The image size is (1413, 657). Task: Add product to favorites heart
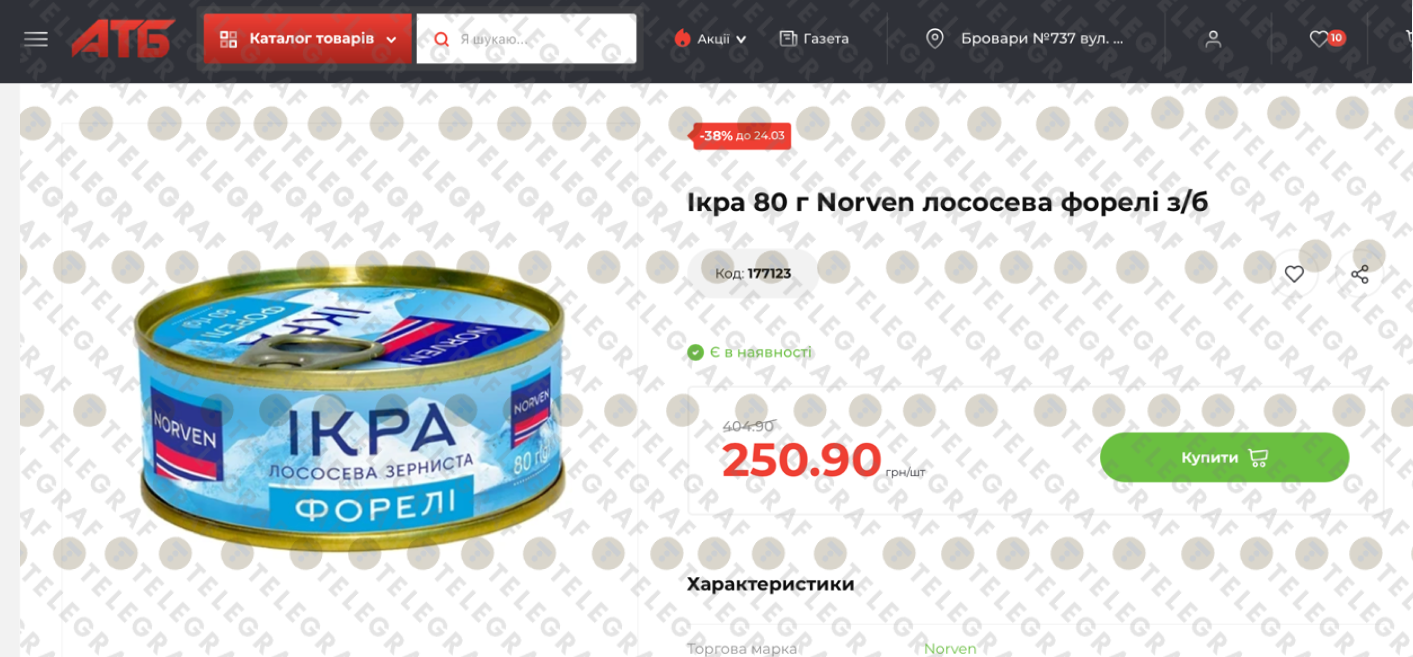click(x=1294, y=274)
